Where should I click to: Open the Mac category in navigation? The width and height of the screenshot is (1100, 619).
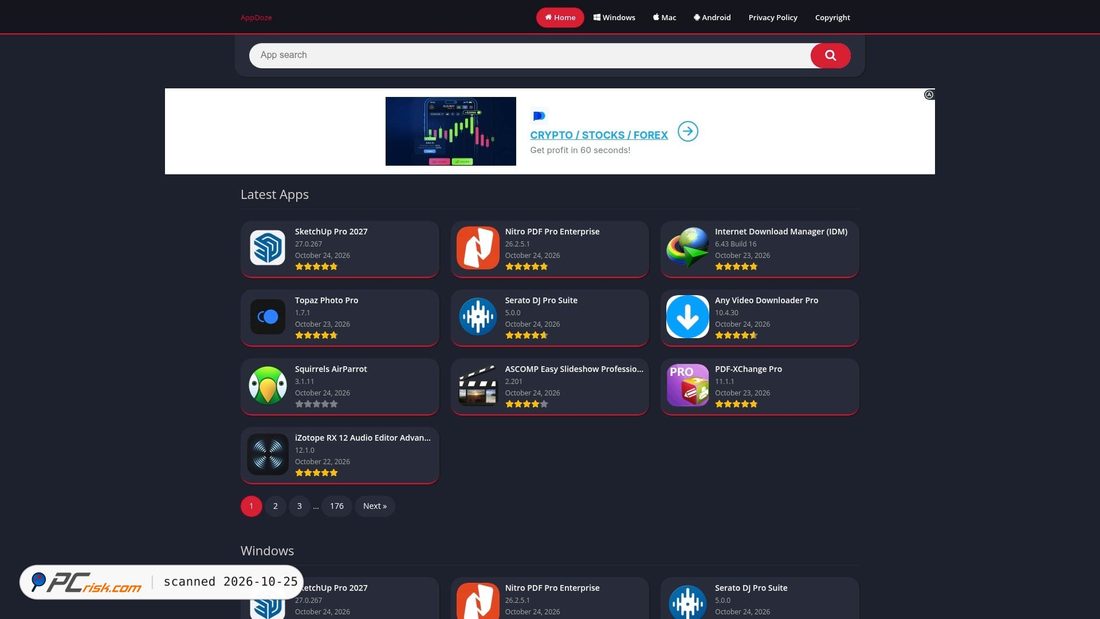click(x=664, y=18)
